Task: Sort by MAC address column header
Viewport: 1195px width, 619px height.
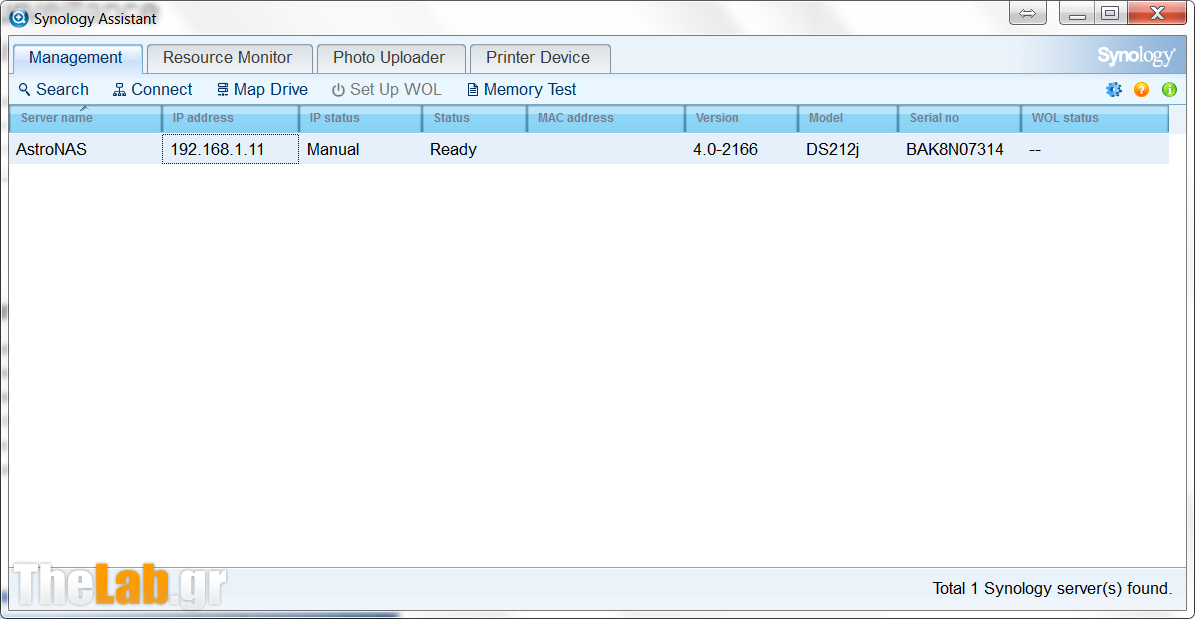Action: point(606,118)
